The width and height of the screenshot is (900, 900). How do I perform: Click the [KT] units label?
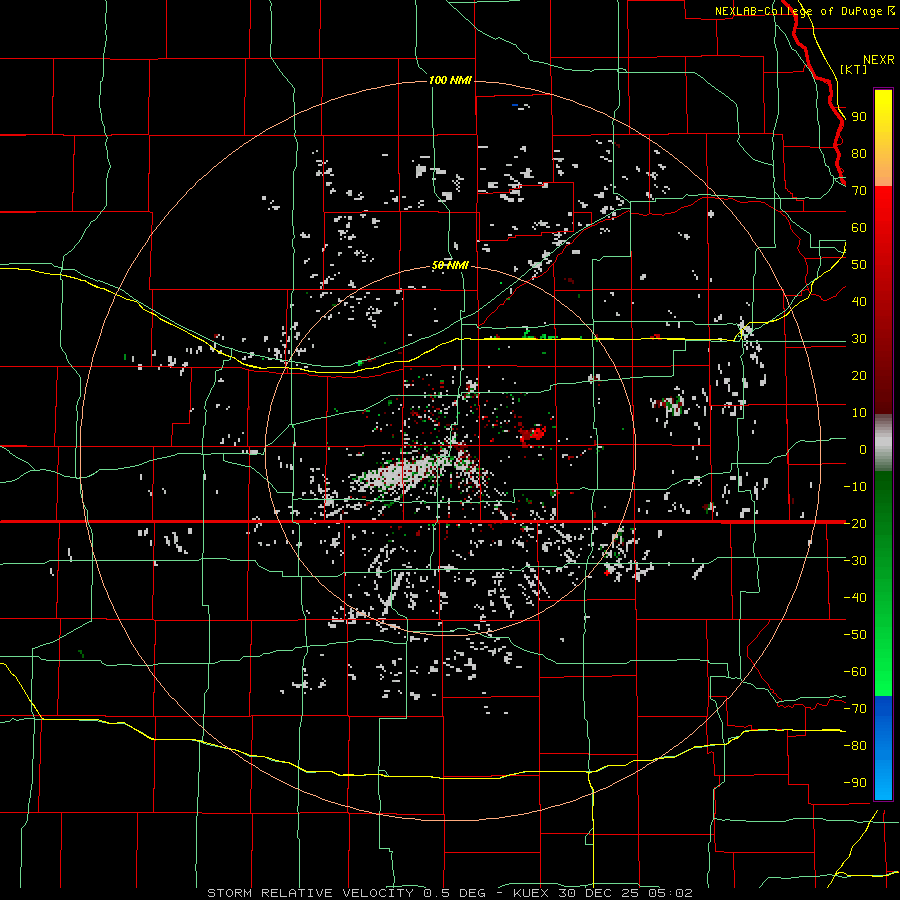[854, 69]
